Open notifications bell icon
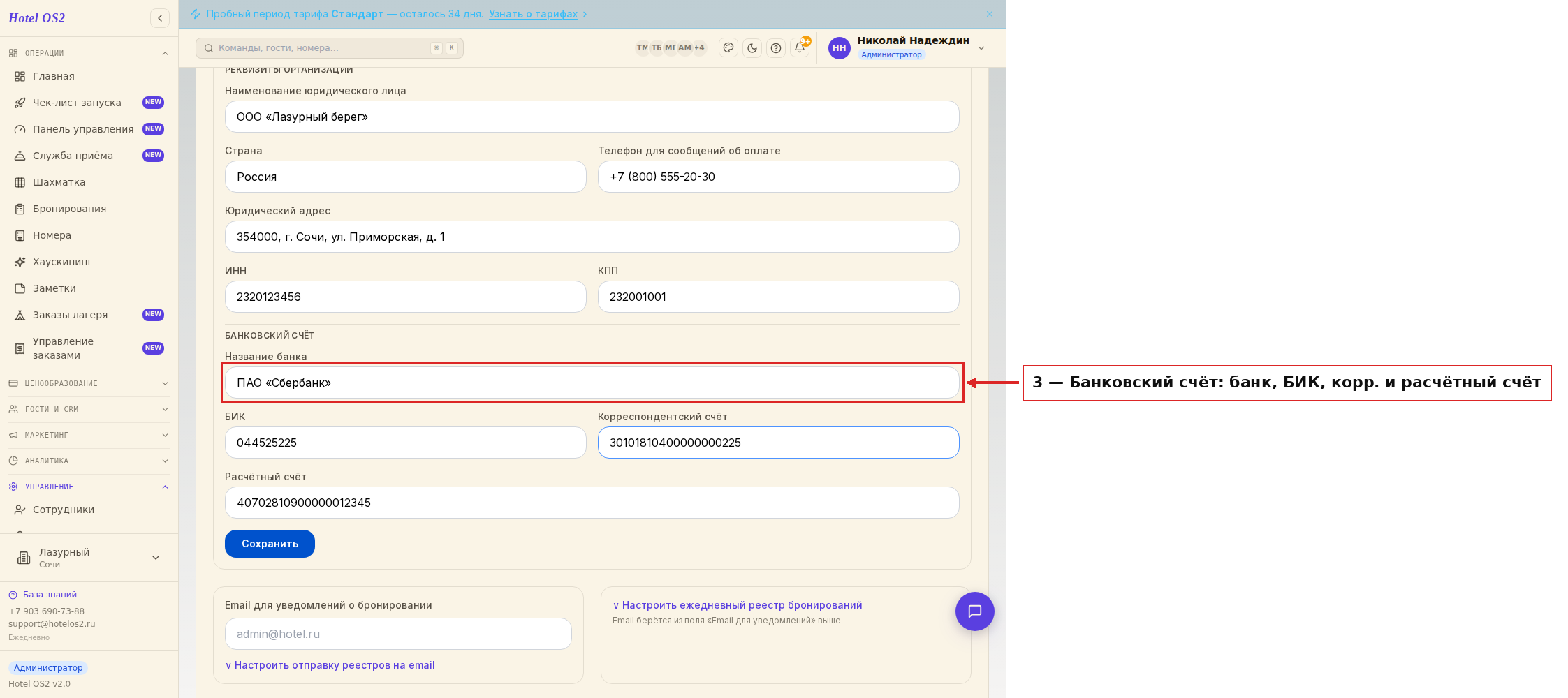The image size is (1568, 698). click(800, 48)
